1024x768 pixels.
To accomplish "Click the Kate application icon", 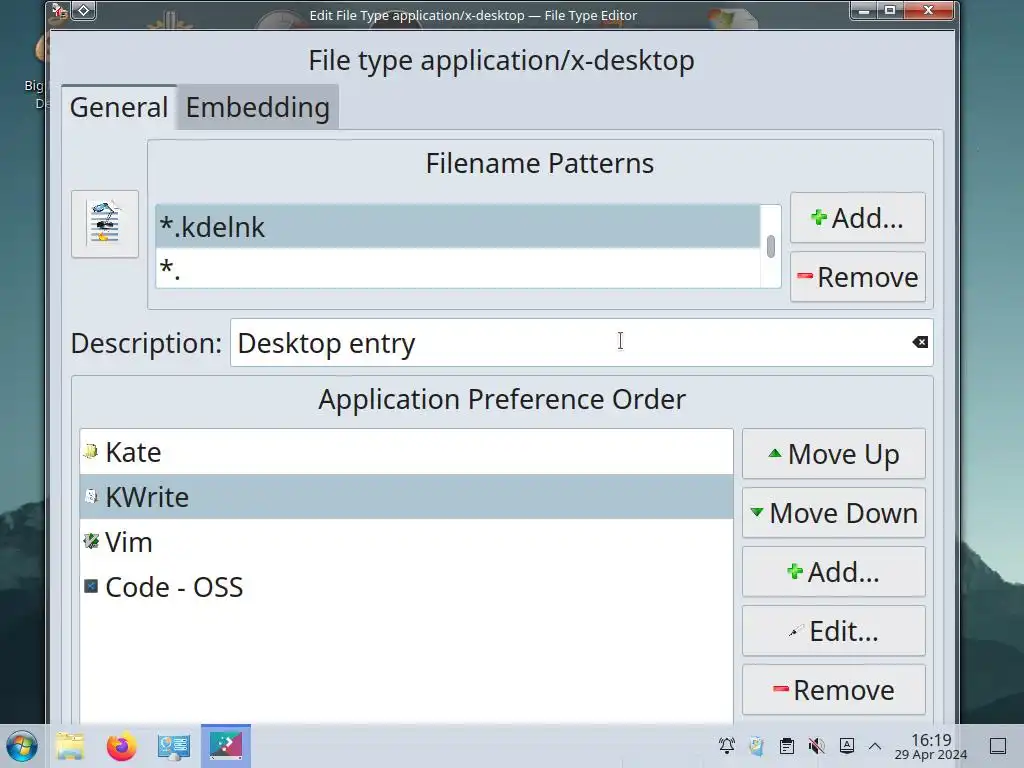I will point(91,451).
